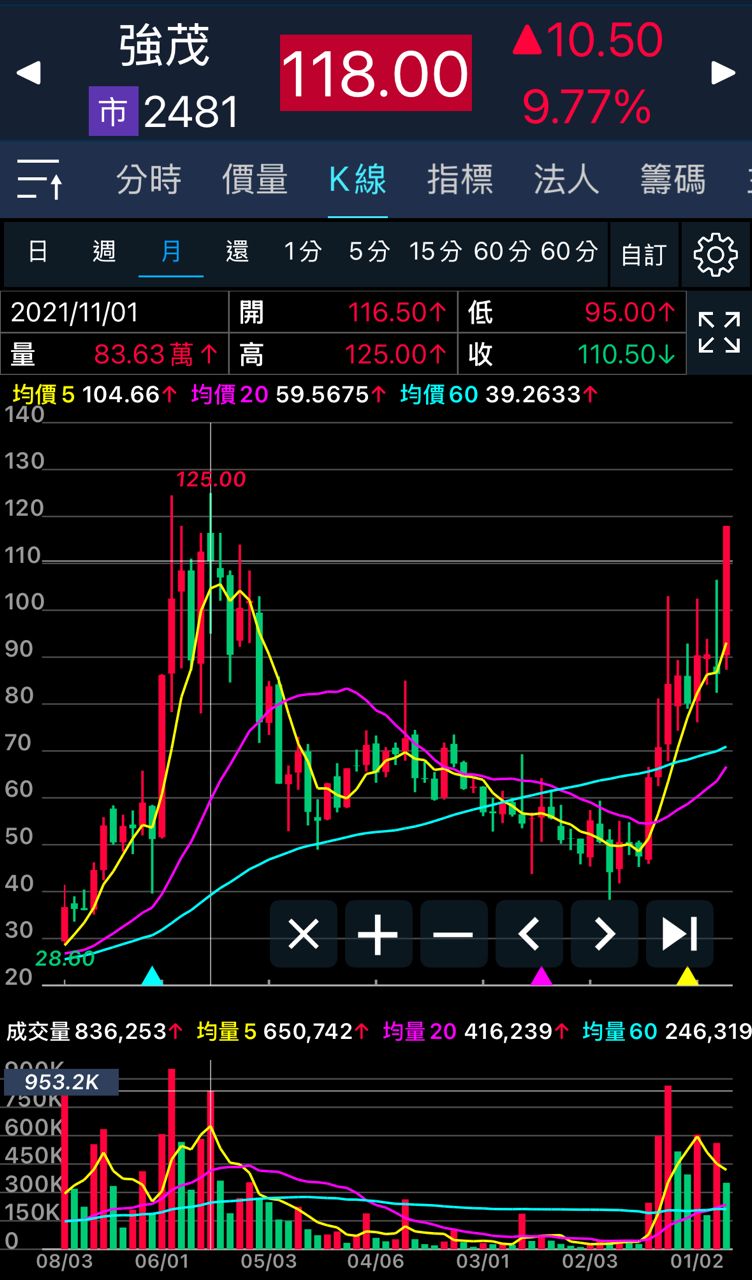Go to next stock with right arrow

723,72
